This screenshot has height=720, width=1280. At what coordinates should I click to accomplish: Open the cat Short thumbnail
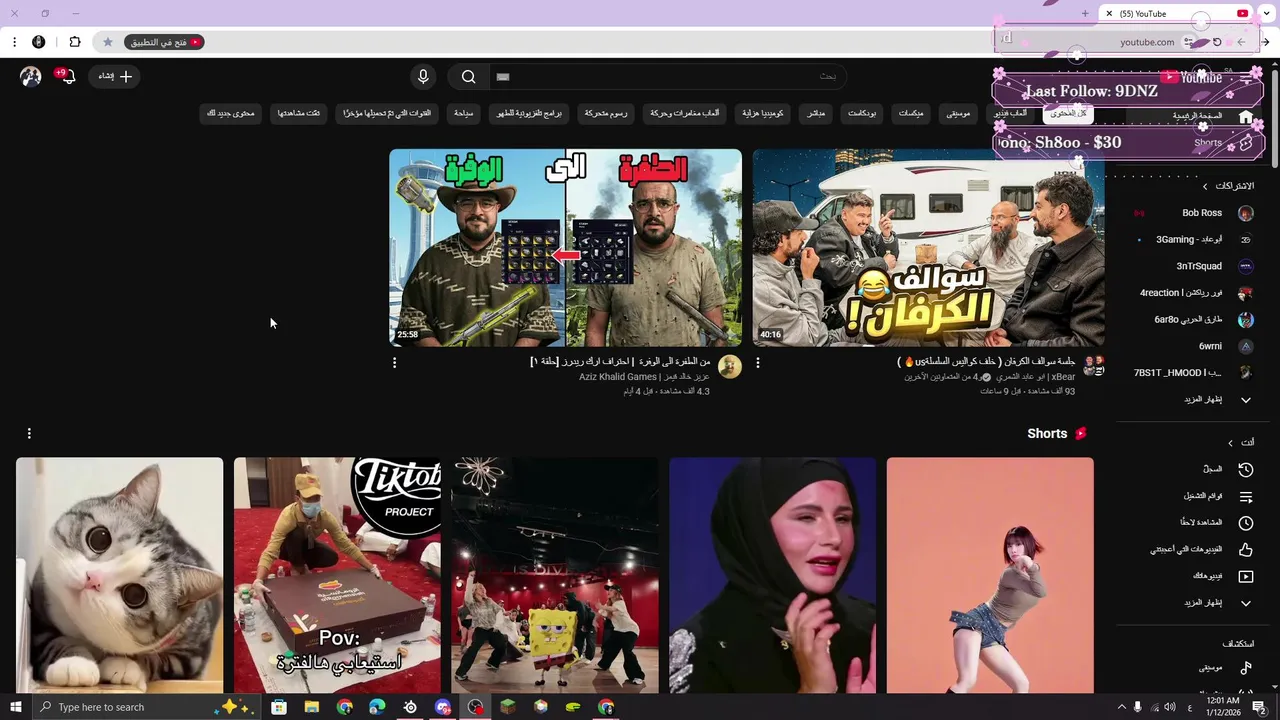click(x=120, y=575)
